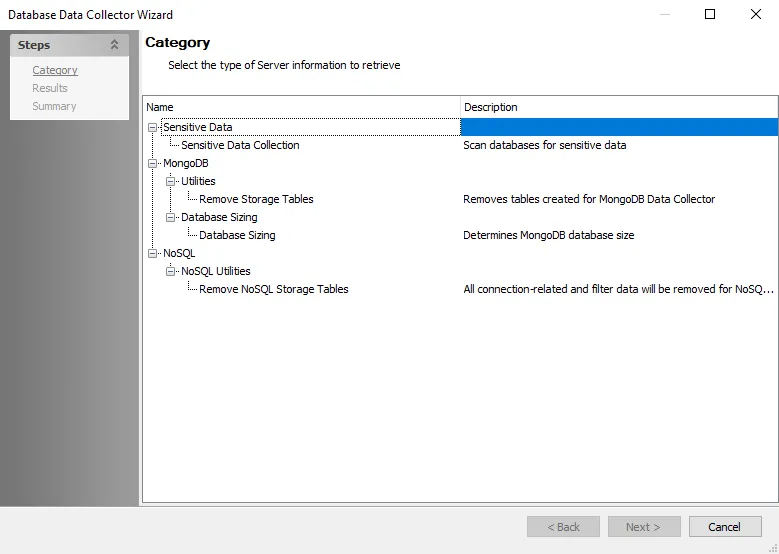Image resolution: width=779 pixels, height=554 pixels.
Task: Click 'Determines MongoDB database size' description
Action: tap(548, 235)
